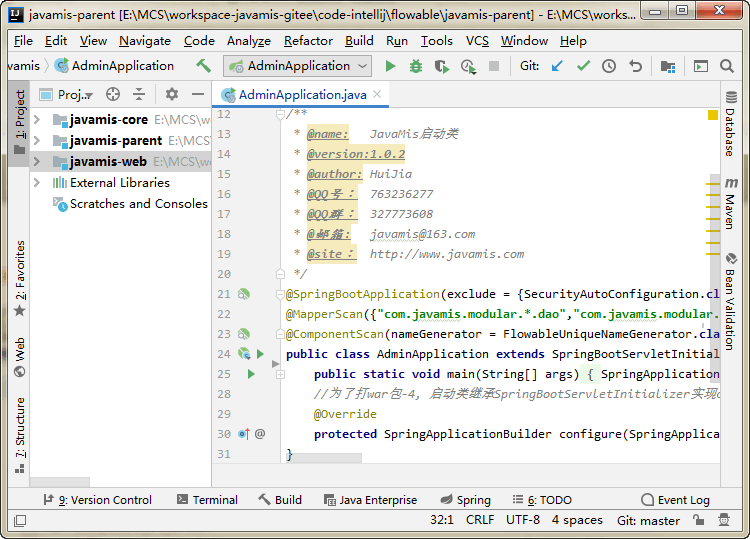Open the Navigate menu
Viewport: 750px width, 539px height.
145,41
